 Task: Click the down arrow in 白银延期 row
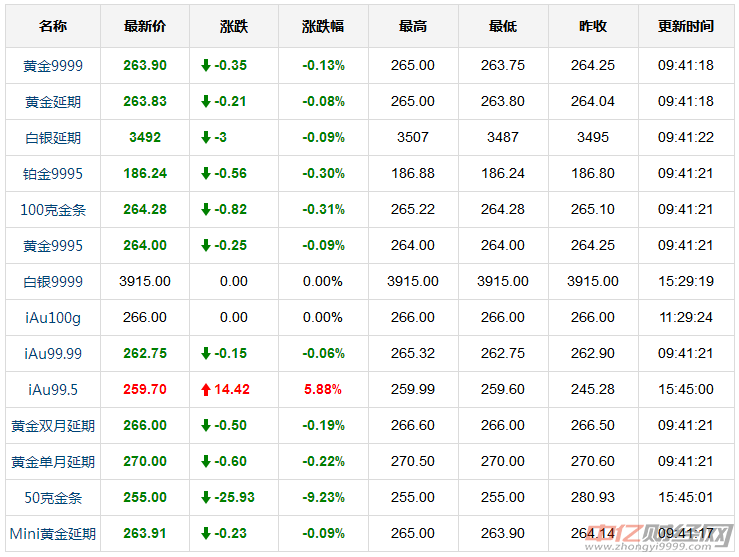[206, 138]
